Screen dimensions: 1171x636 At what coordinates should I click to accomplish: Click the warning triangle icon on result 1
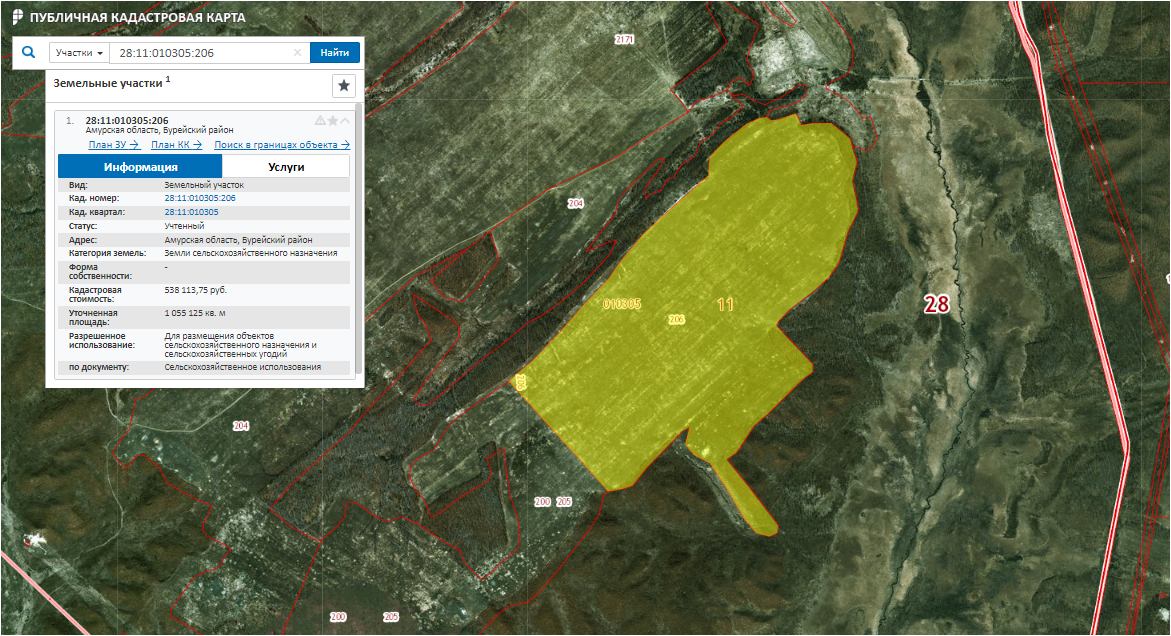coord(320,120)
